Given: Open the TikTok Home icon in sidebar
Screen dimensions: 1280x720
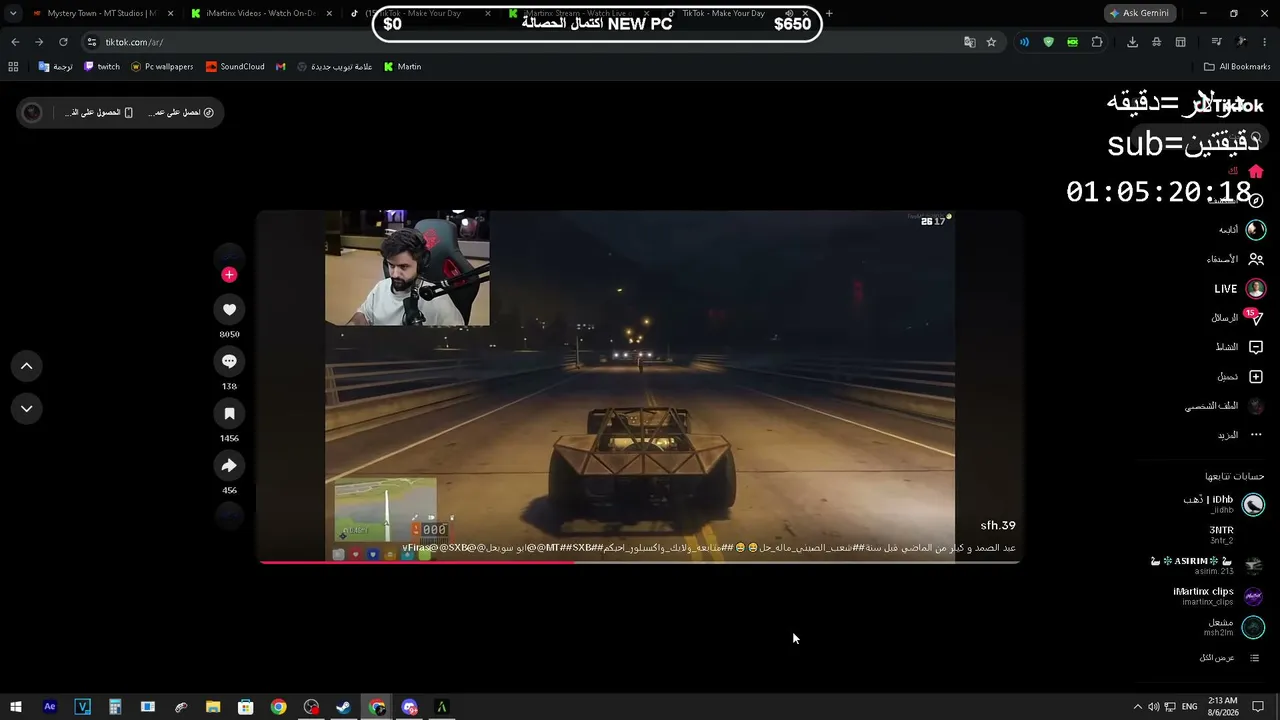Looking at the screenshot, I should pos(1256,171).
